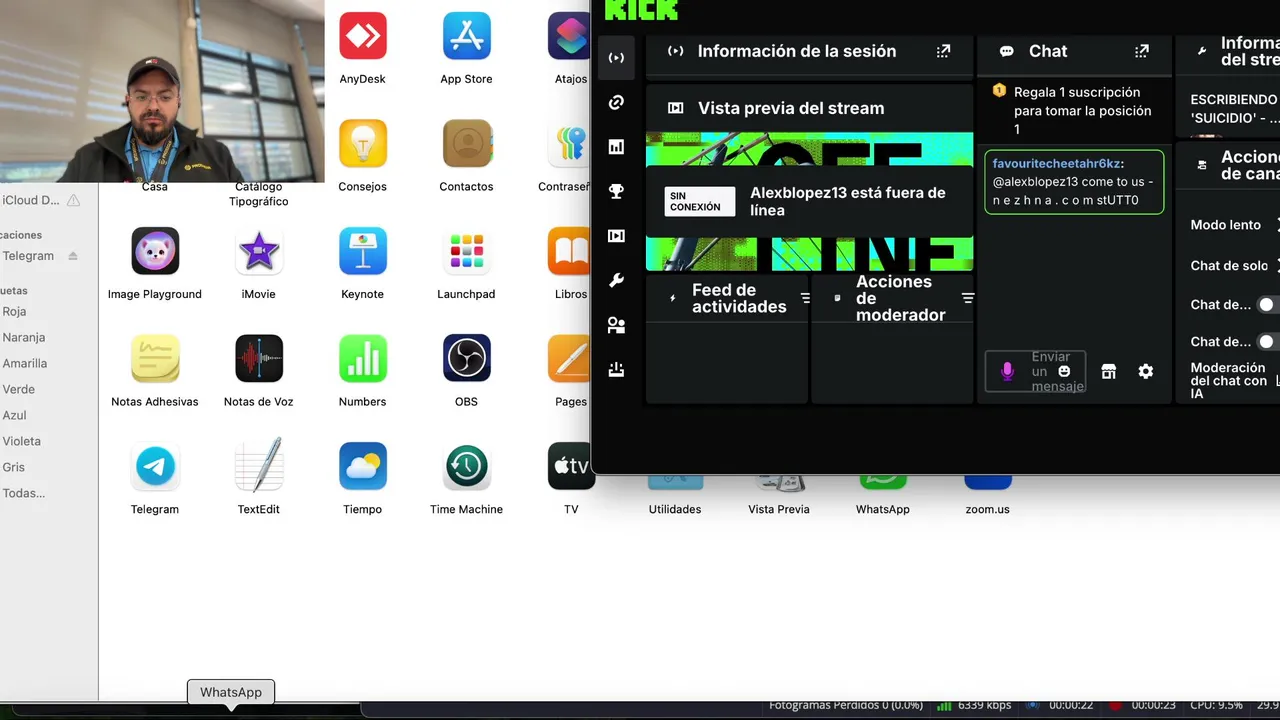The width and height of the screenshot is (1280, 720).
Task: Click the 'Moderación del chat con IA' label
Action: pyautogui.click(x=1229, y=381)
